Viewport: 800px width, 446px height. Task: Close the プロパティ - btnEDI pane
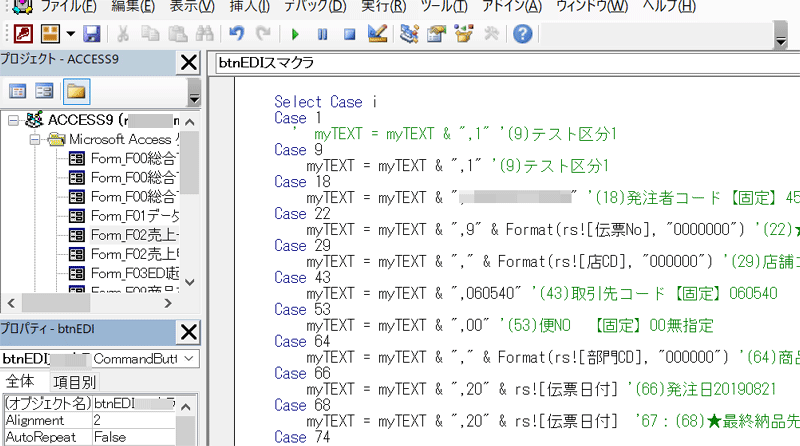pyautogui.click(x=189, y=332)
